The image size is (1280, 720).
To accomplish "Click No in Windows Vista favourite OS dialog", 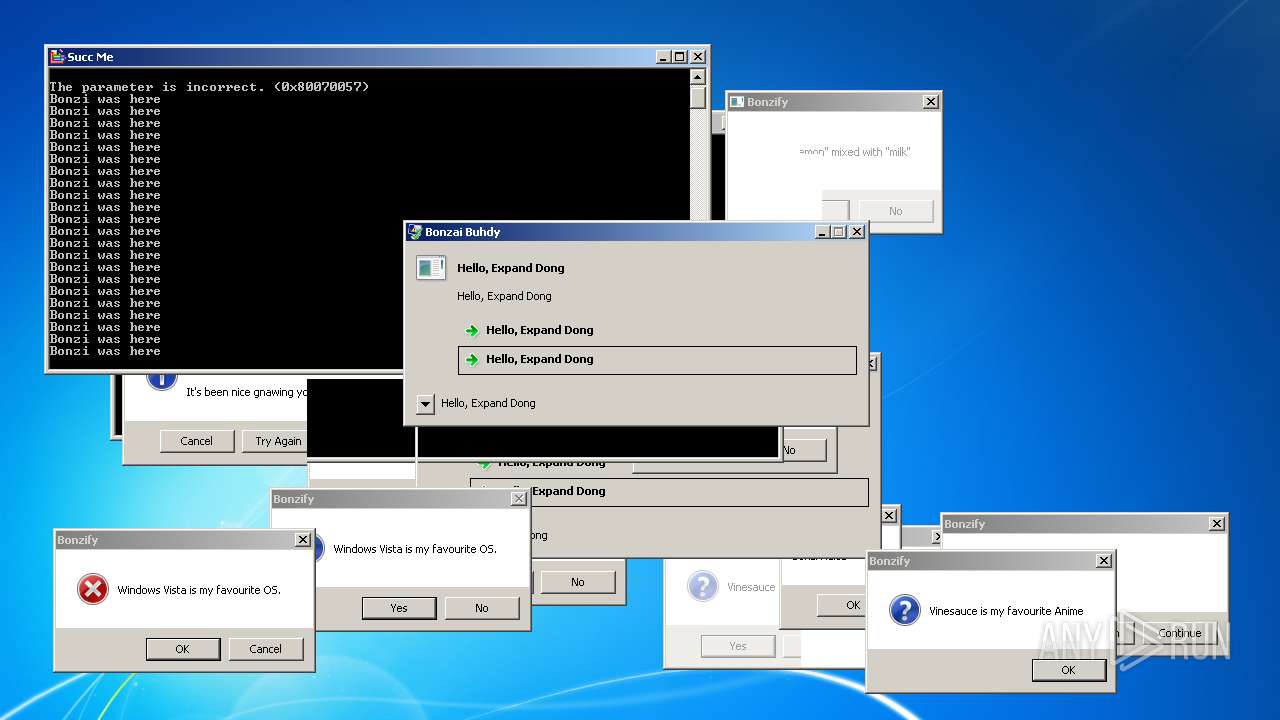I will [x=482, y=608].
